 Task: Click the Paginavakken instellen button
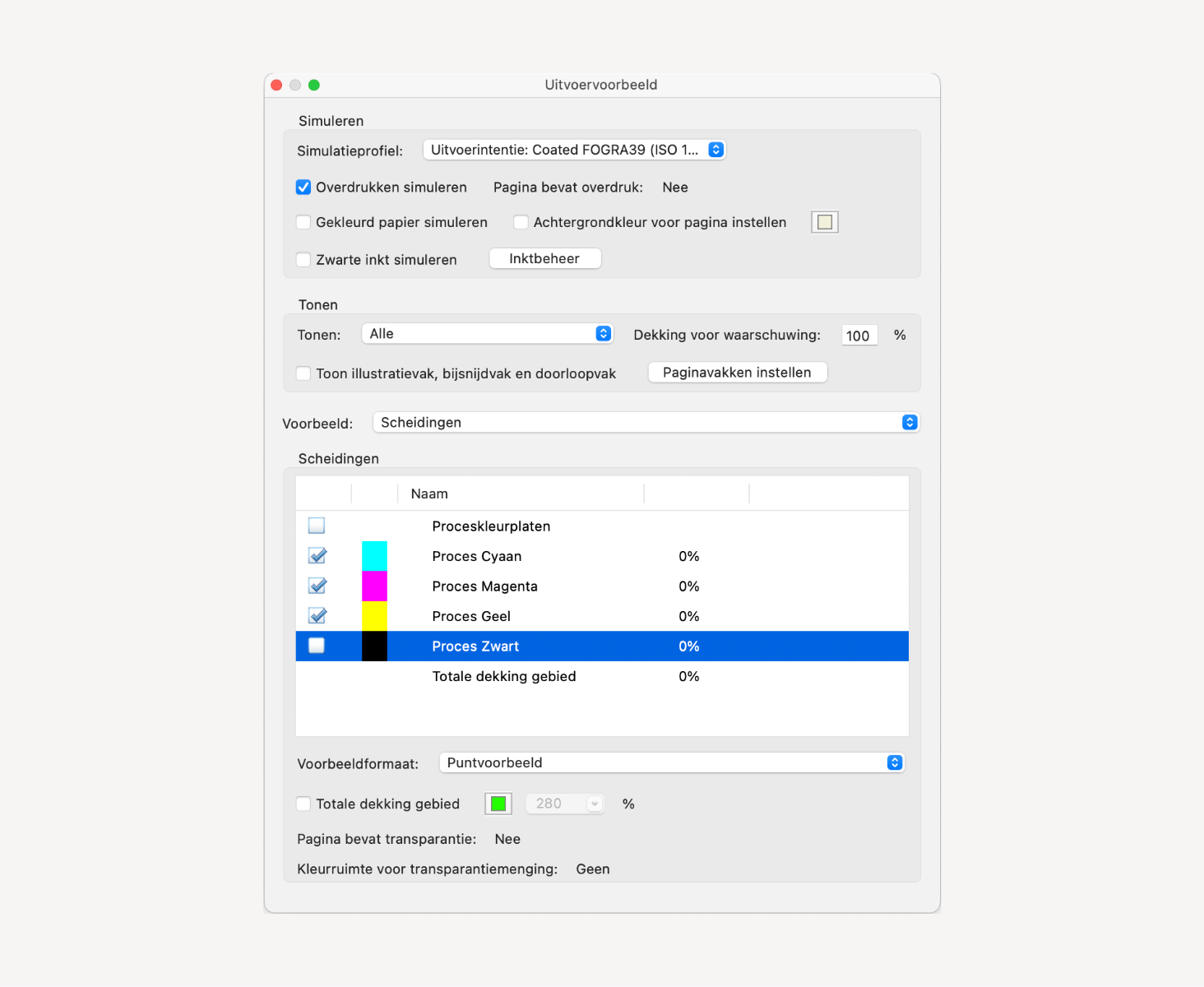coord(737,373)
